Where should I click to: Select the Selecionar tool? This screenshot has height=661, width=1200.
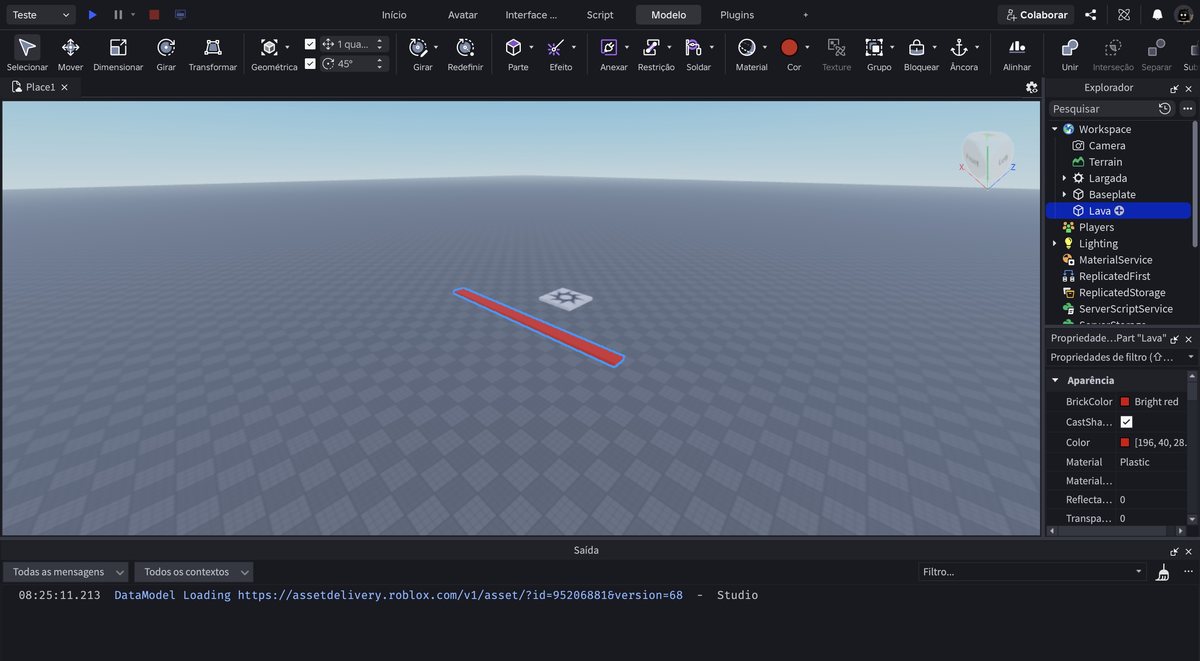[x=27, y=52]
